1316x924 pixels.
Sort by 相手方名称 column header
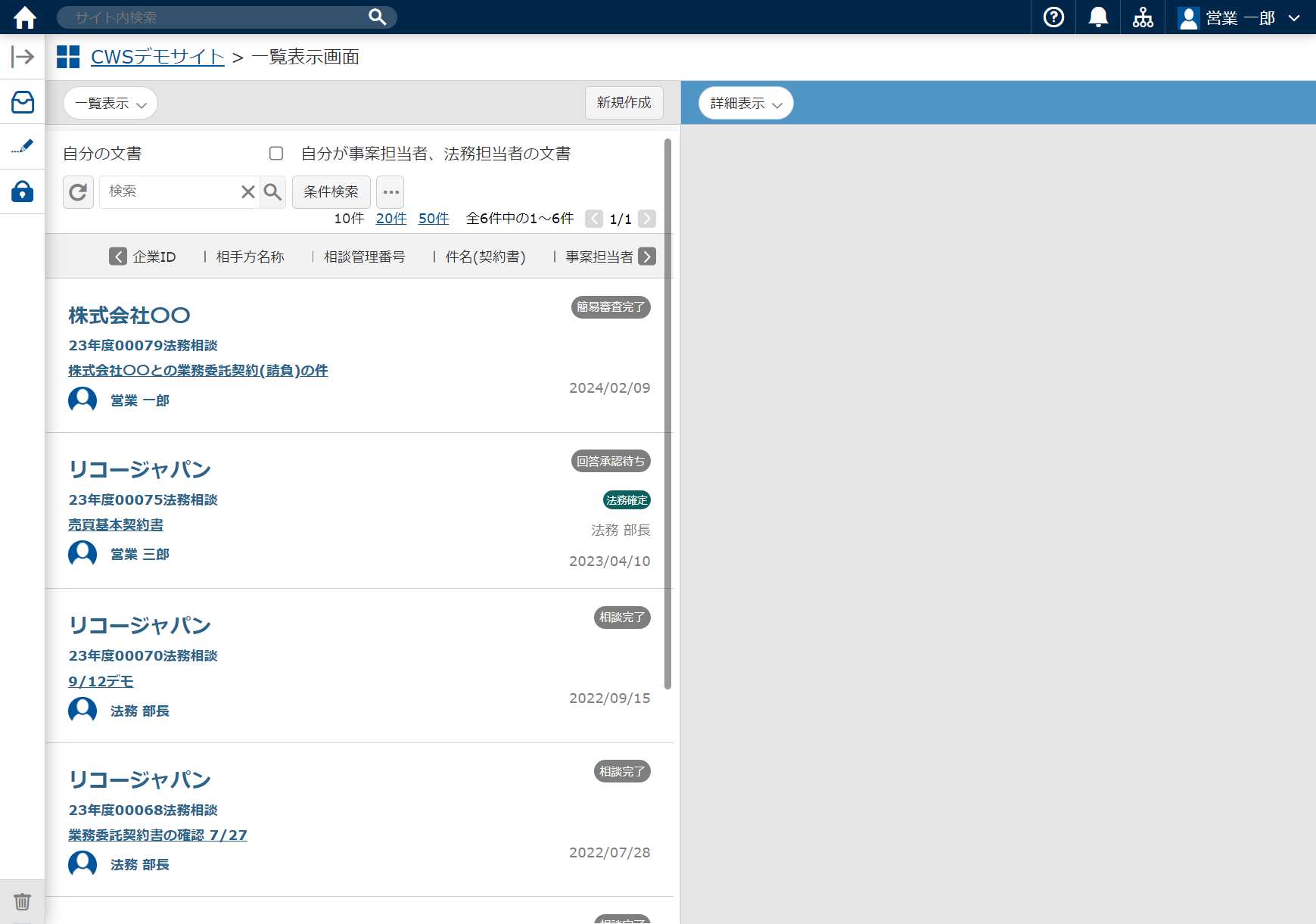tap(250, 257)
